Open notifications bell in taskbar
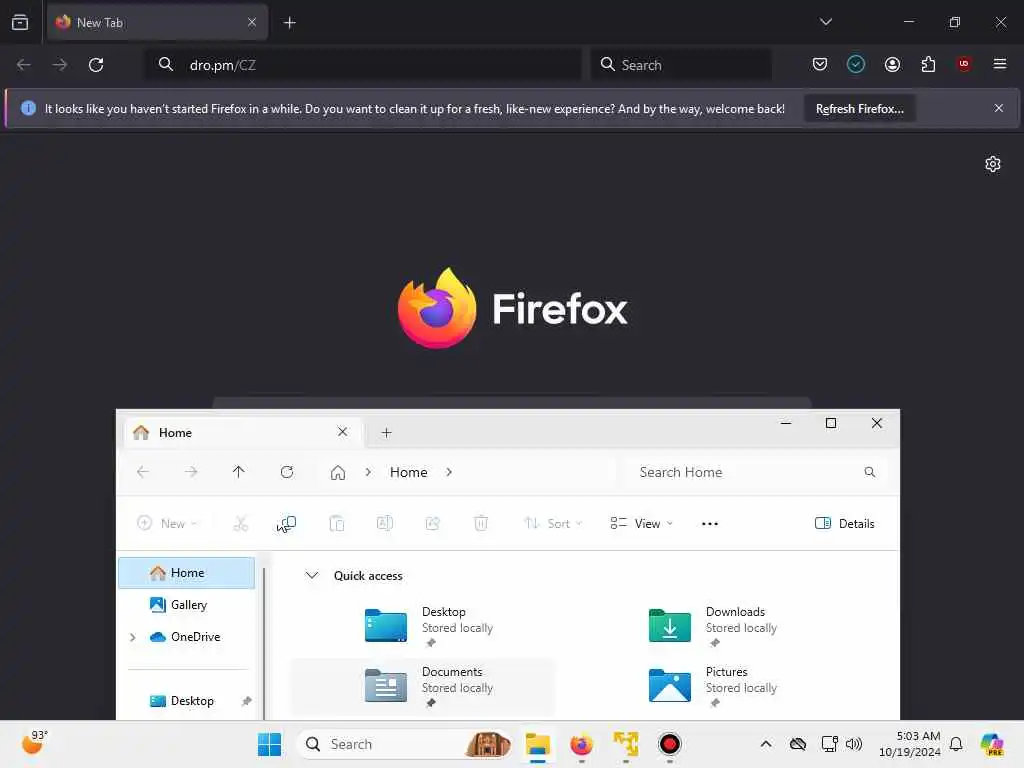 click(956, 744)
